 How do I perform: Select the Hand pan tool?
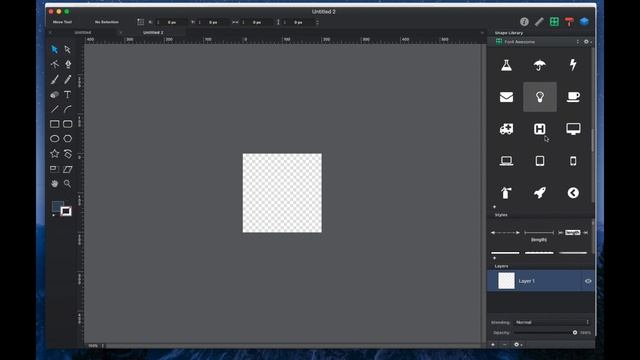(54, 184)
